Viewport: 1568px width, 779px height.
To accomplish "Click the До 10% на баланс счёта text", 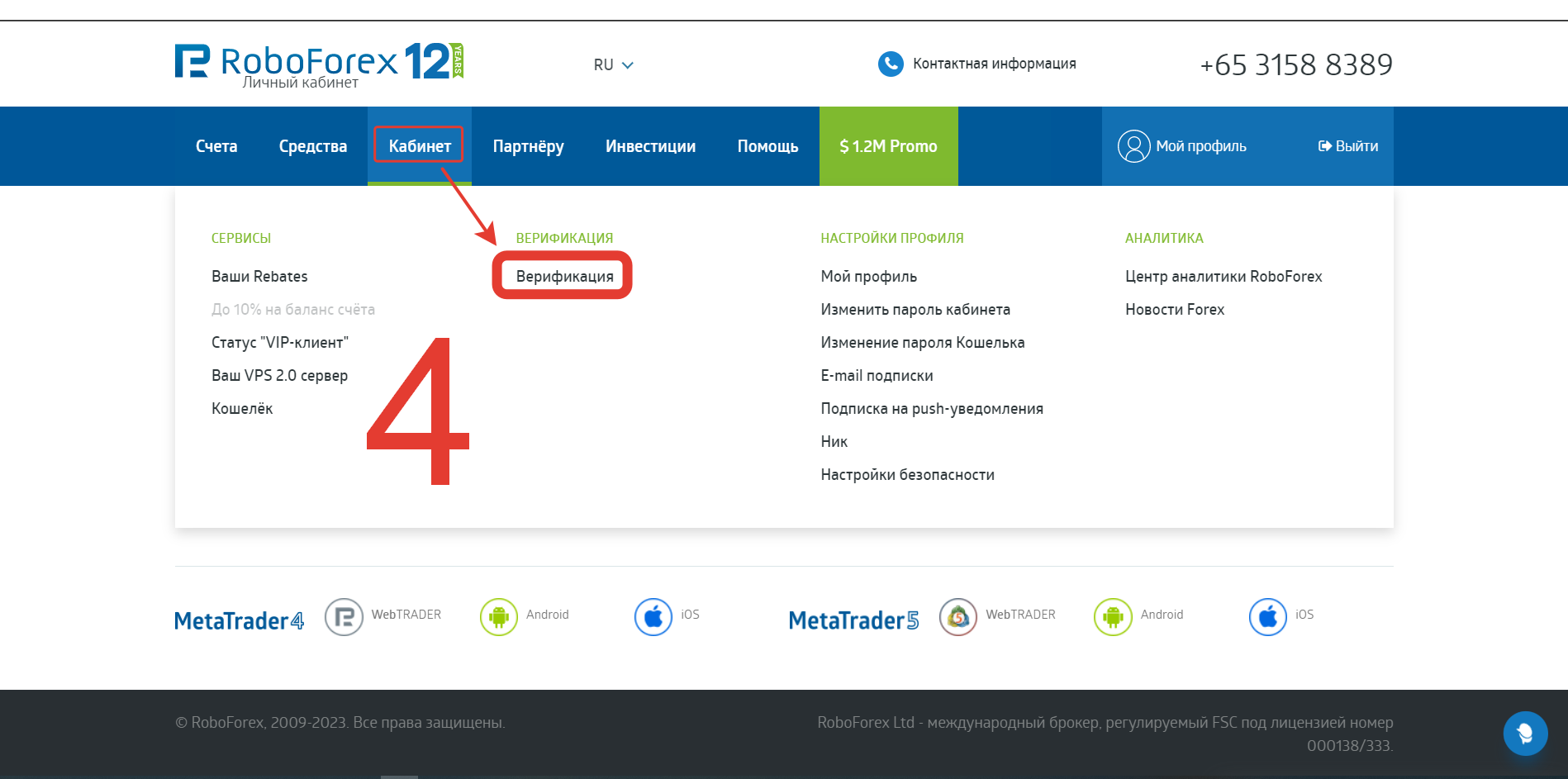I will point(293,310).
